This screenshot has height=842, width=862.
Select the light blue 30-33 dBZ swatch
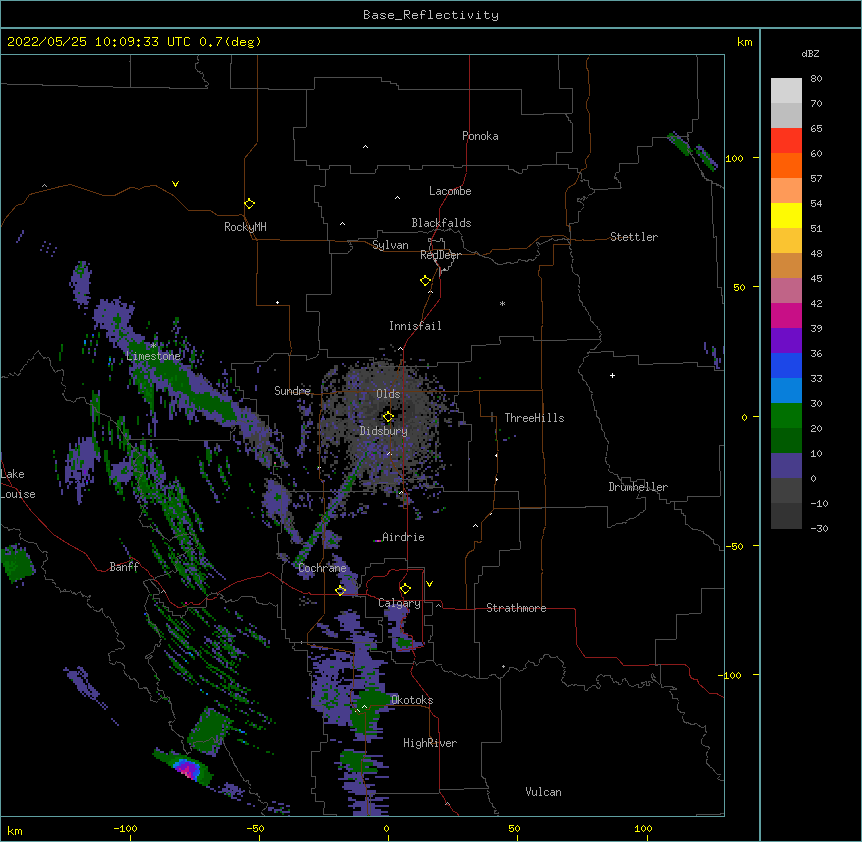pos(786,391)
